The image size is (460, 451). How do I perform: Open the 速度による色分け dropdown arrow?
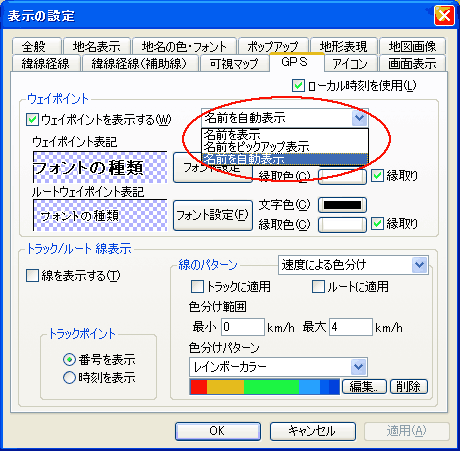click(x=419, y=265)
